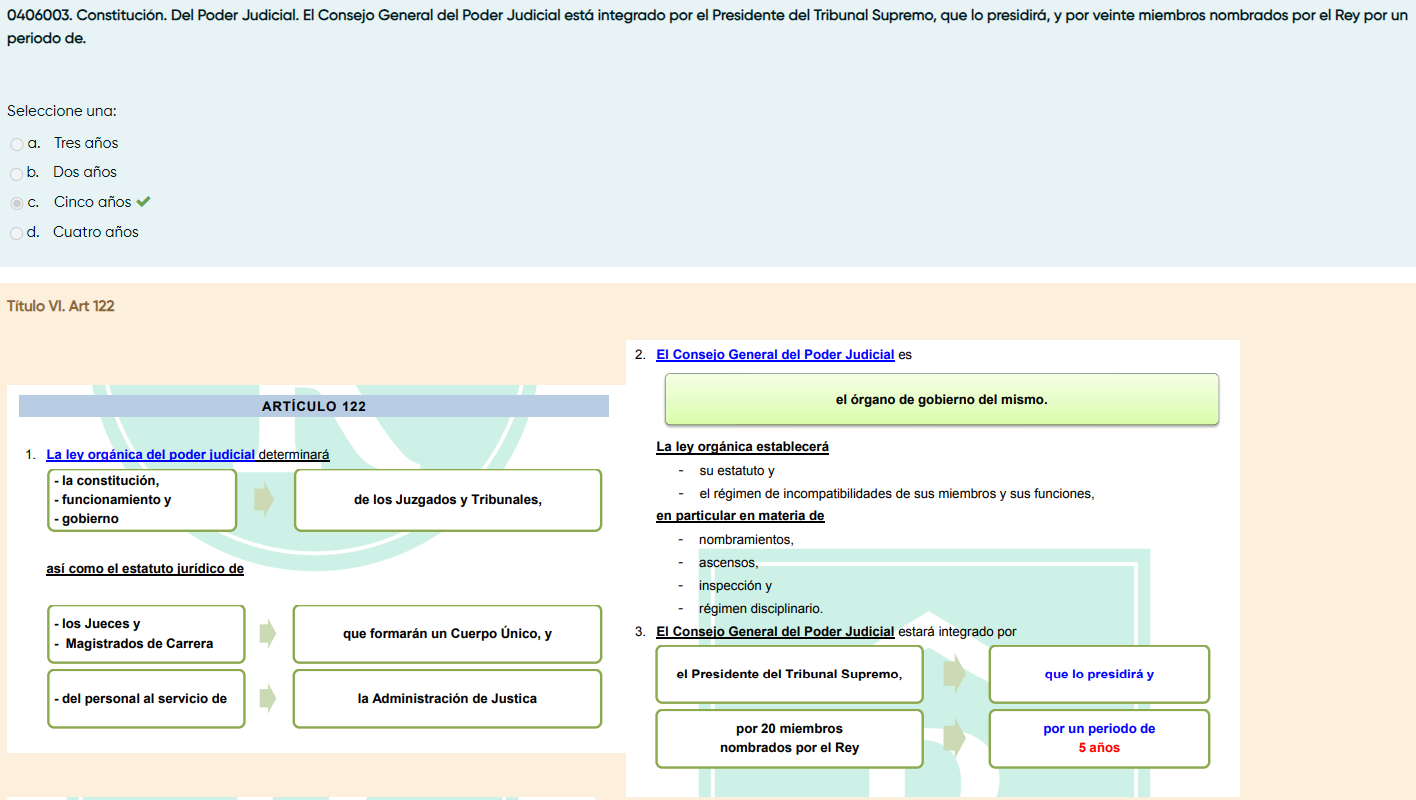Image resolution: width=1416 pixels, height=800 pixels.
Task: Click the 'ARTÍCULO 122' header bar
Action: (x=314, y=406)
